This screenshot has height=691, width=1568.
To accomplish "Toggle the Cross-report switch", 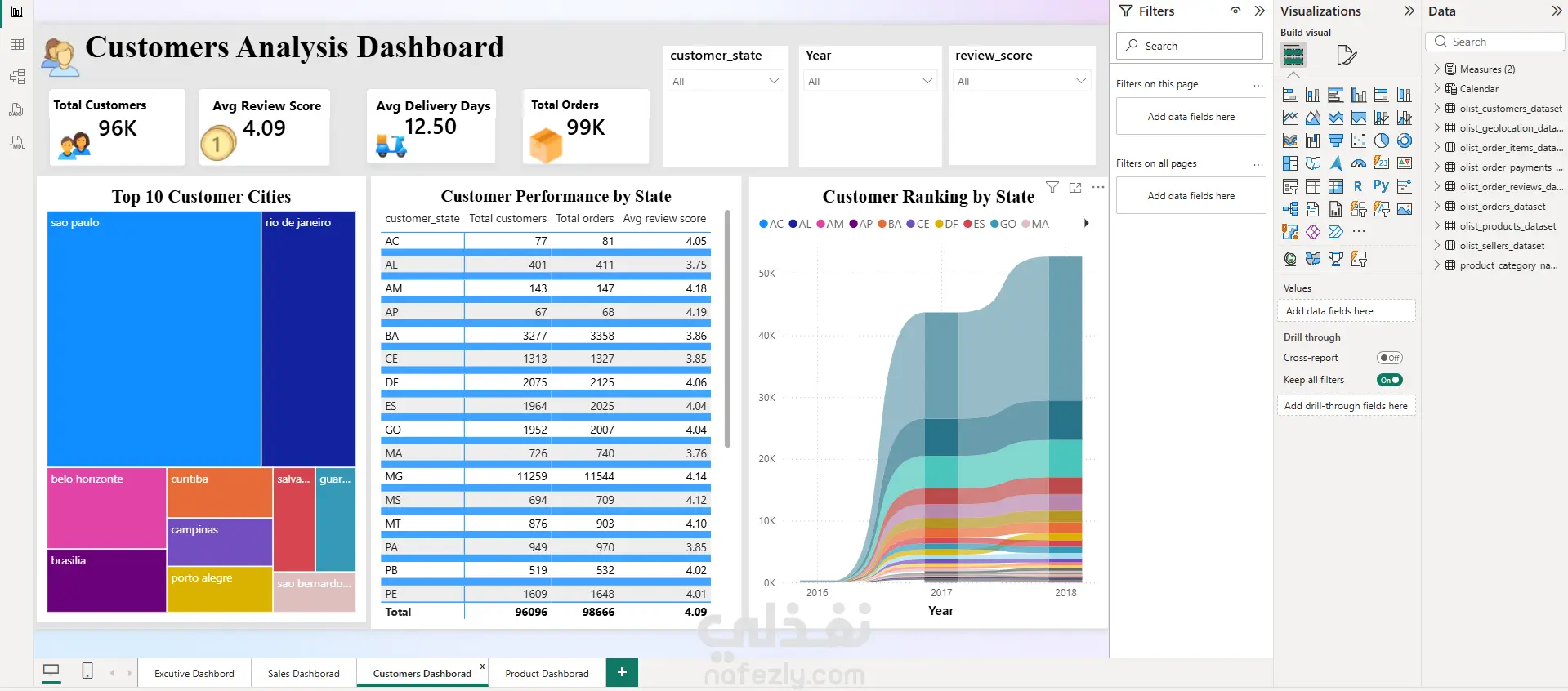I will point(1389,358).
